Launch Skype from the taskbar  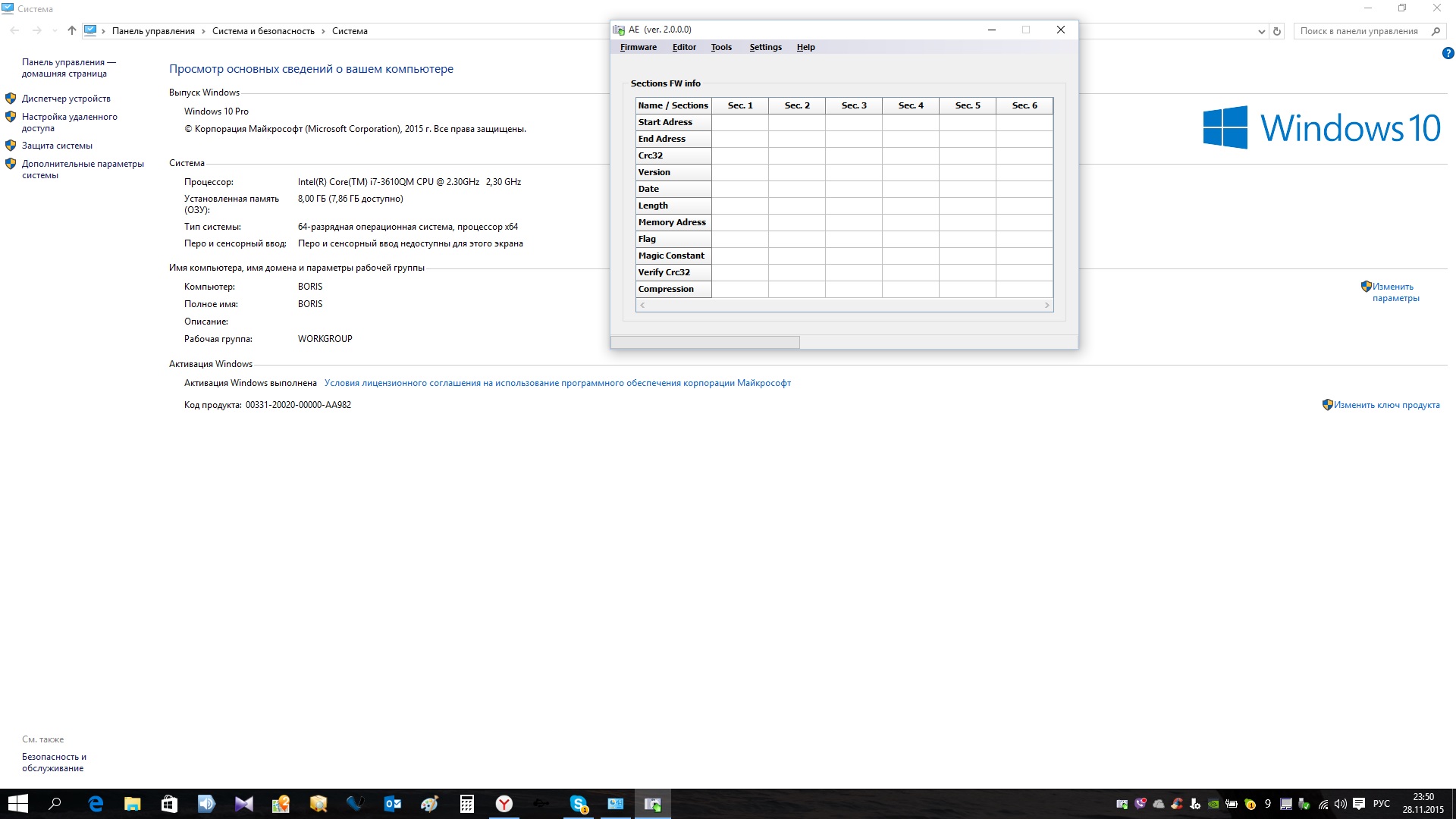[579, 804]
